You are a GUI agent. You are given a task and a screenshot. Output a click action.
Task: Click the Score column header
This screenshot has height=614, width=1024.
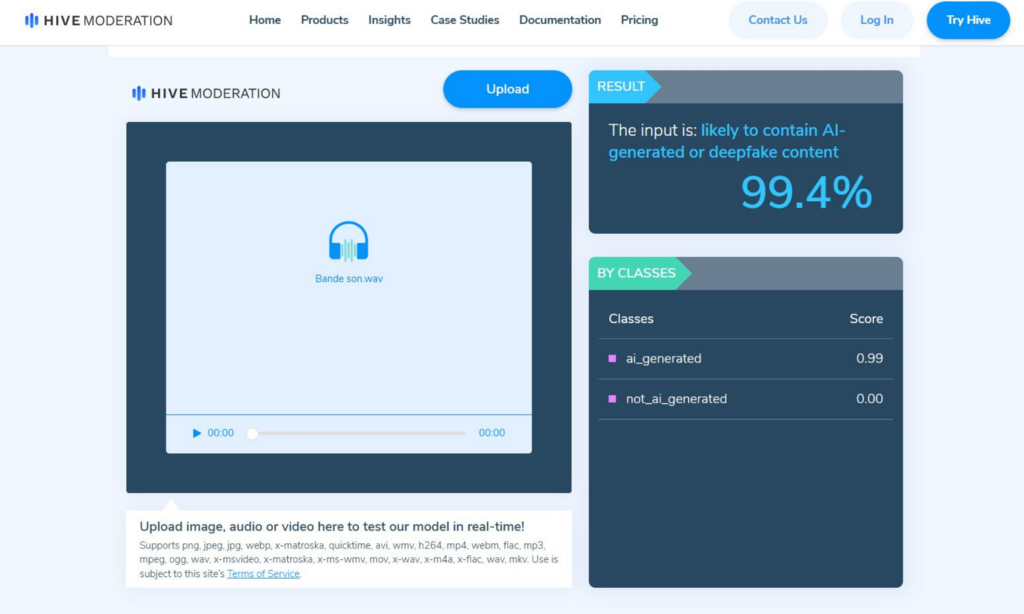(866, 319)
